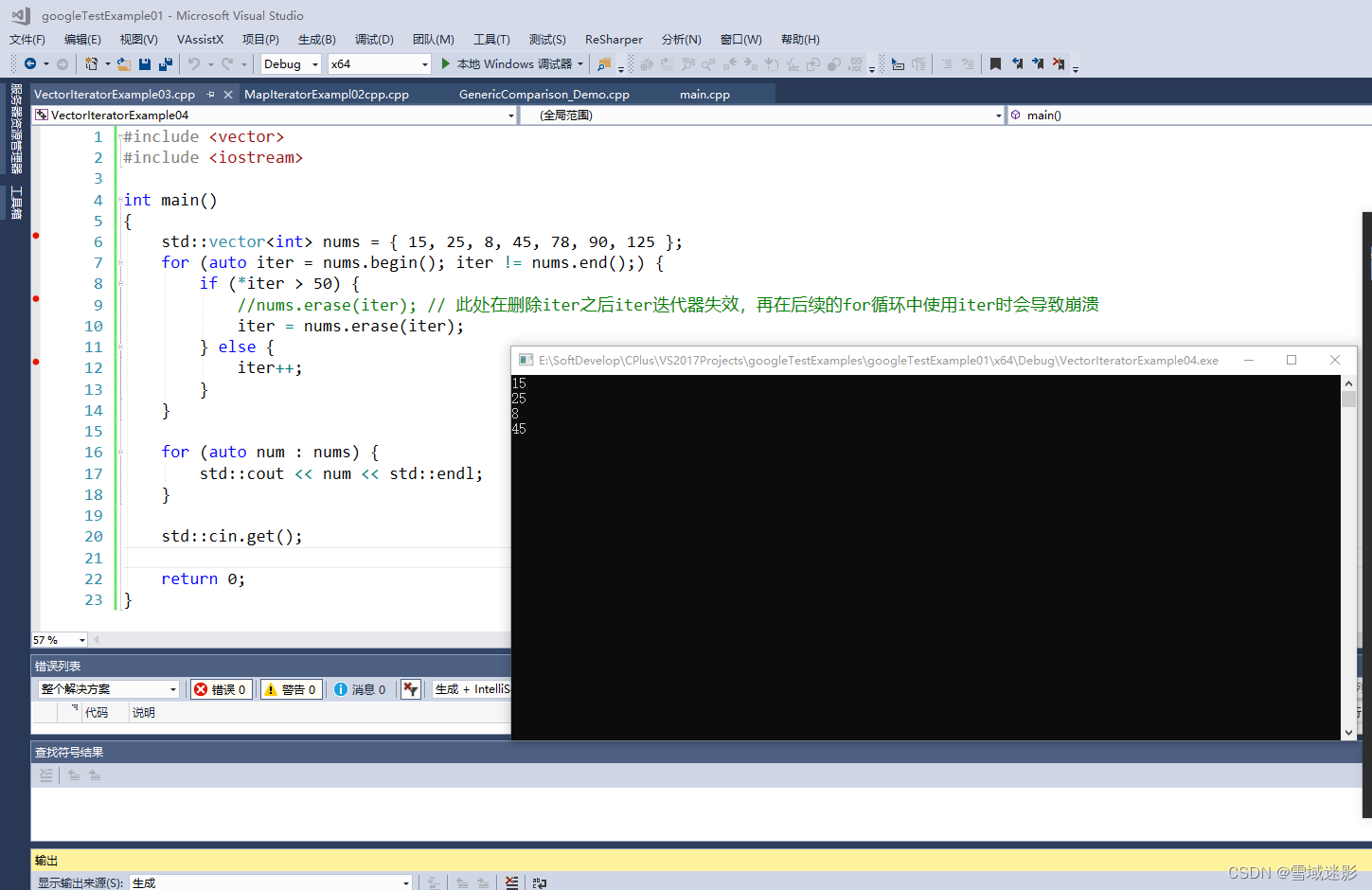Clear all output with red X icon
1372x890 pixels.
coord(511,882)
